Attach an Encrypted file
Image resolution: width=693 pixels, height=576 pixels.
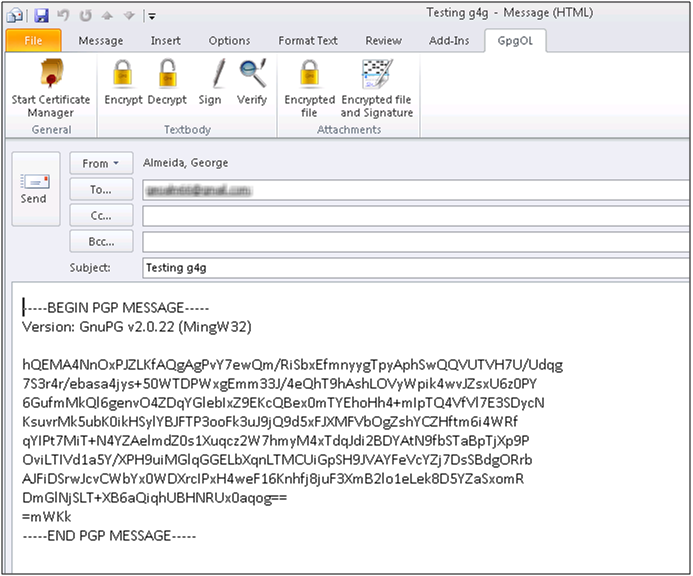click(309, 89)
